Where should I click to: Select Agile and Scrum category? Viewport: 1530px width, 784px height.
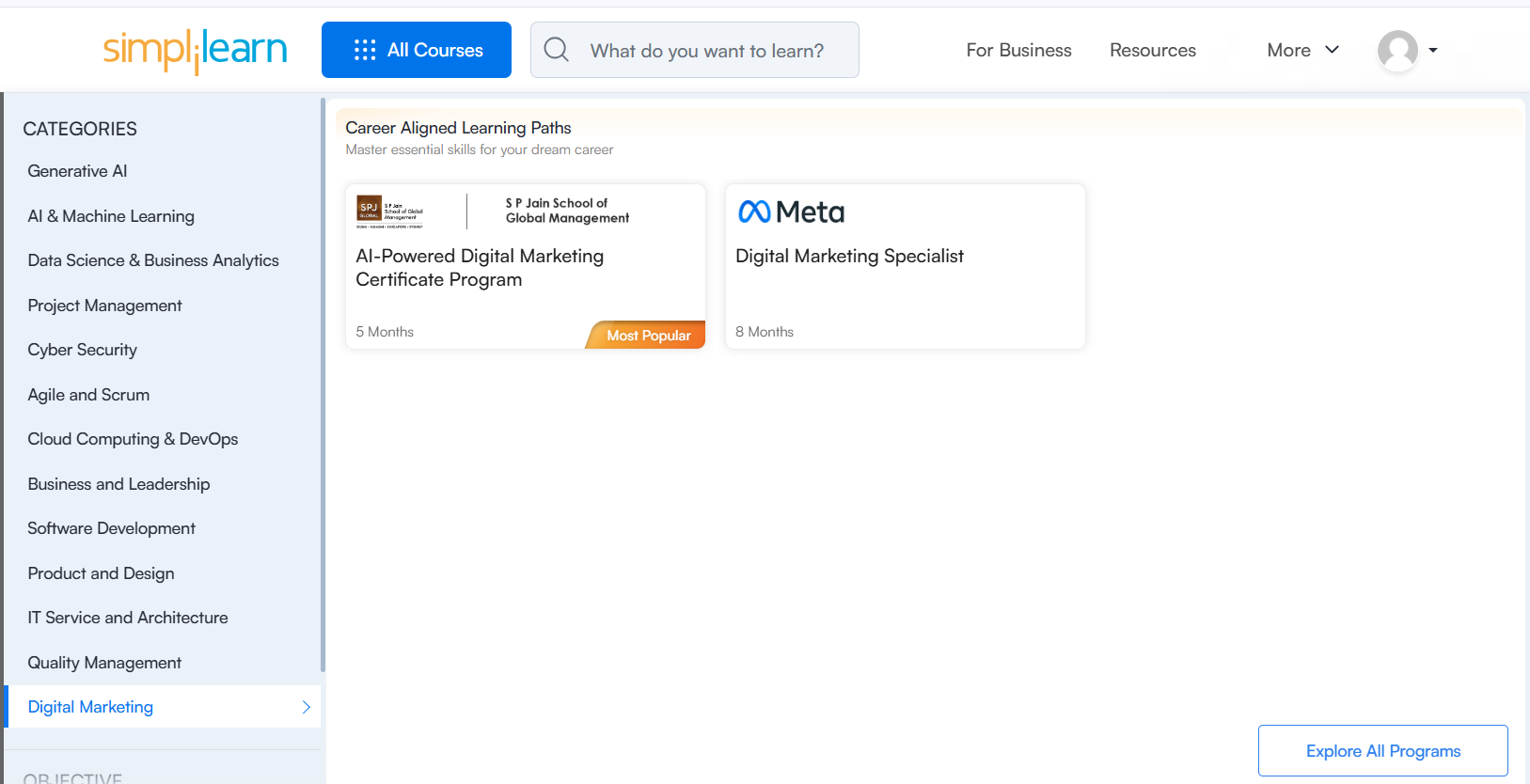[88, 395]
